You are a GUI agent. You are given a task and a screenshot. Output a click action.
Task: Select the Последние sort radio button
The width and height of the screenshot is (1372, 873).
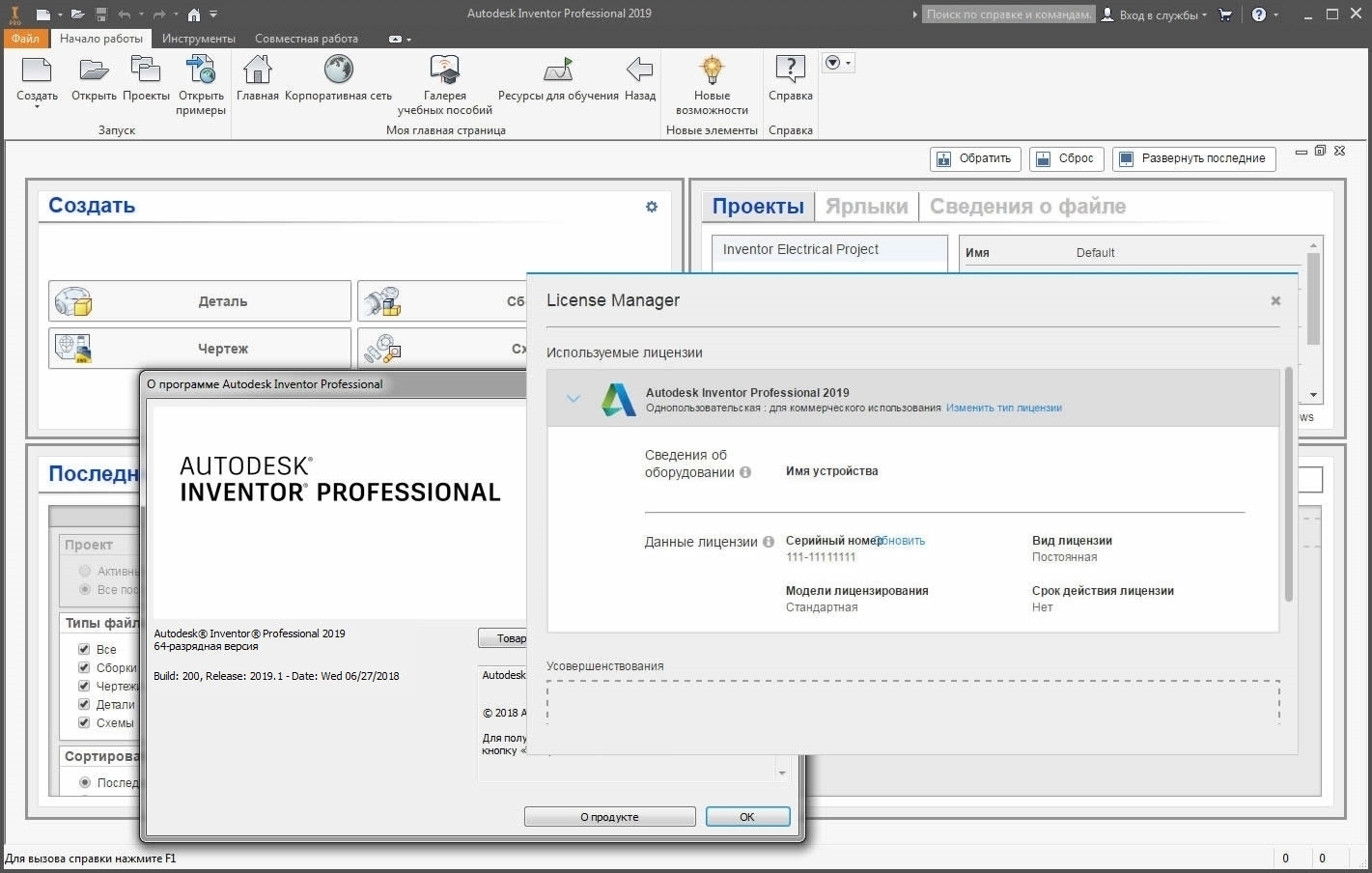click(85, 782)
